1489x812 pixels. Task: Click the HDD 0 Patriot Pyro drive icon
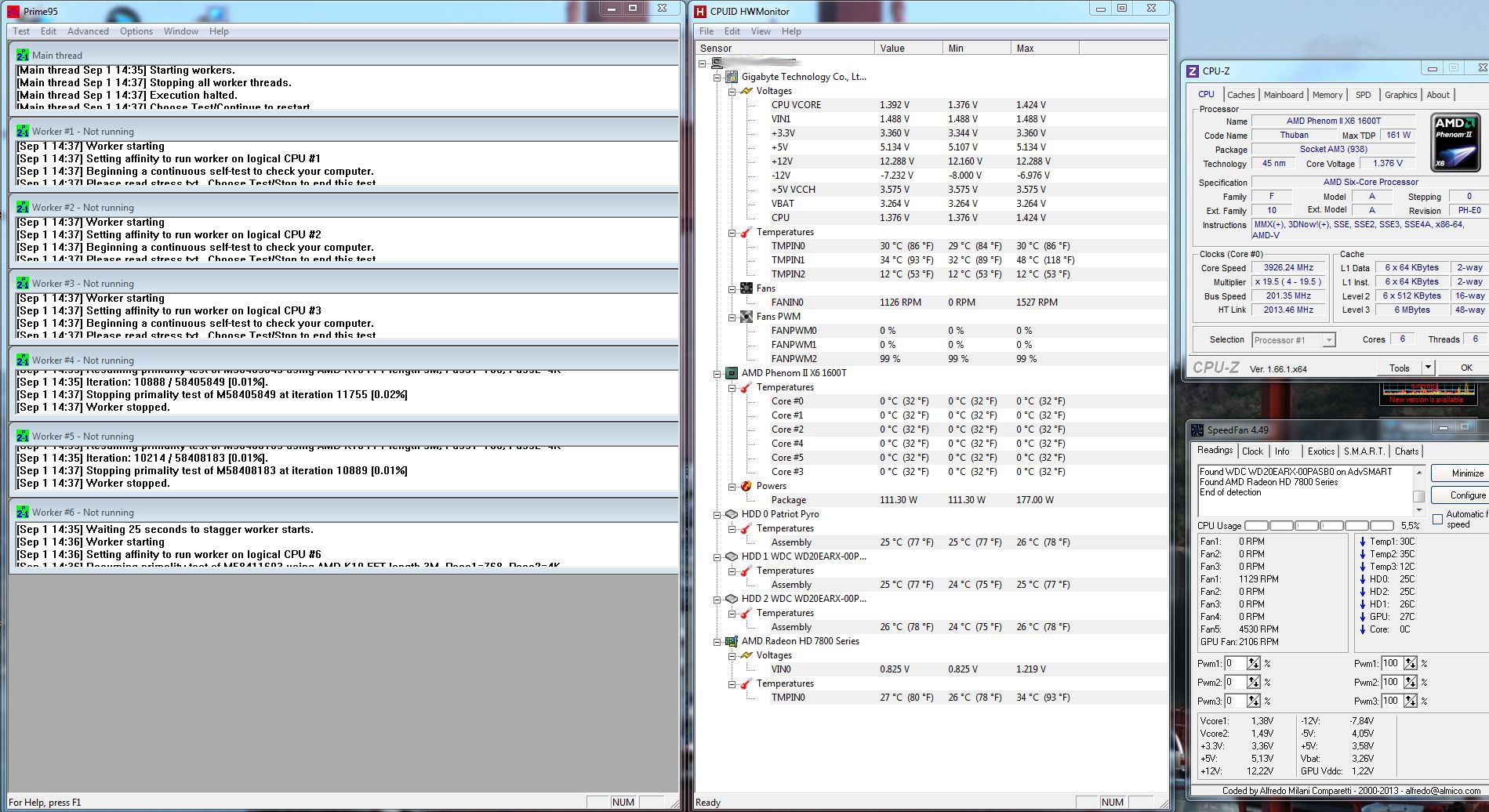(x=732, y=514)
